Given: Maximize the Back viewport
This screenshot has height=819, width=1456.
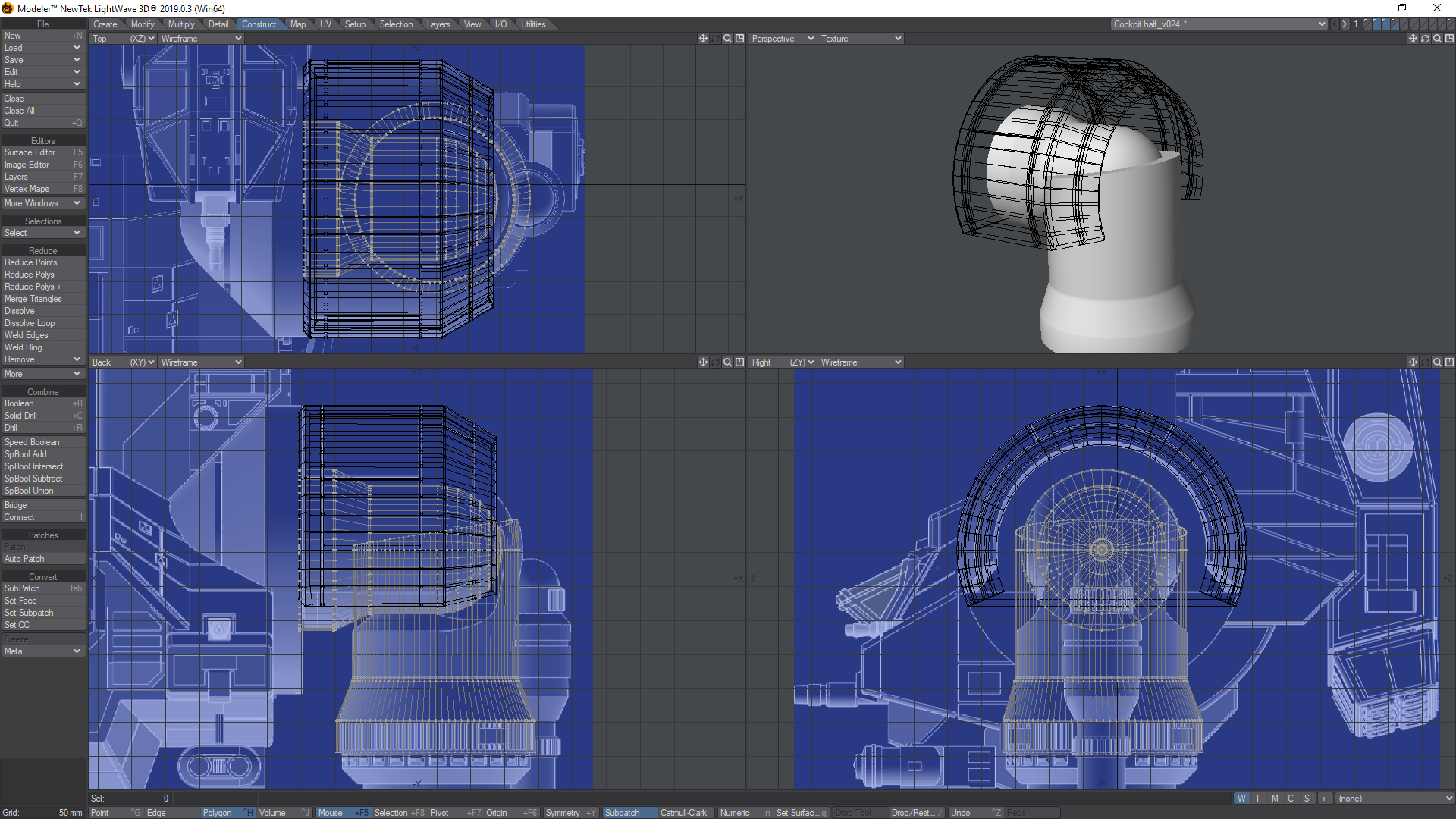Looking at the screenshot, I should [x=739, y=362].
